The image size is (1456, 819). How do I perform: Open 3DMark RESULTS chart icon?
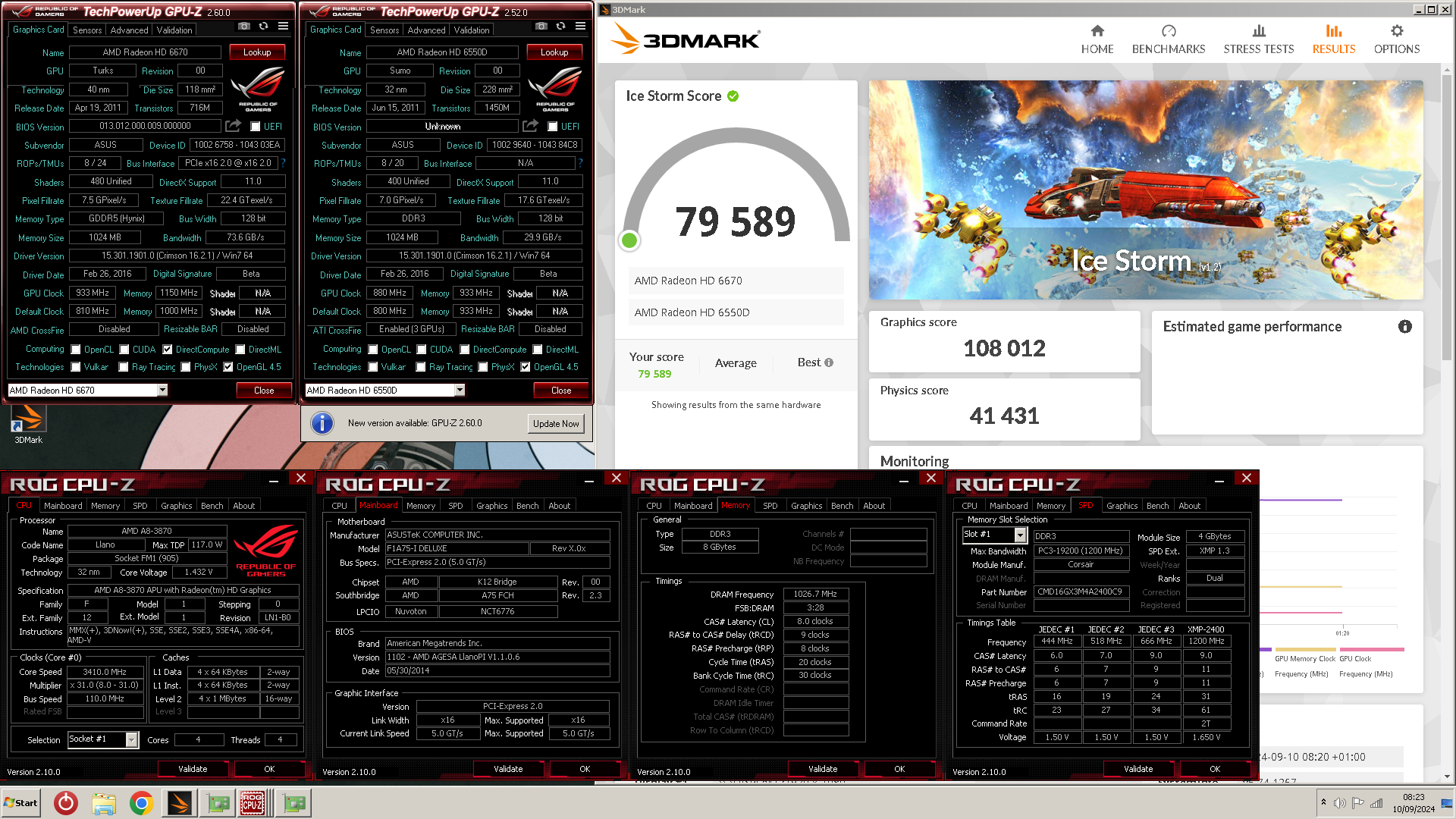1334,31
